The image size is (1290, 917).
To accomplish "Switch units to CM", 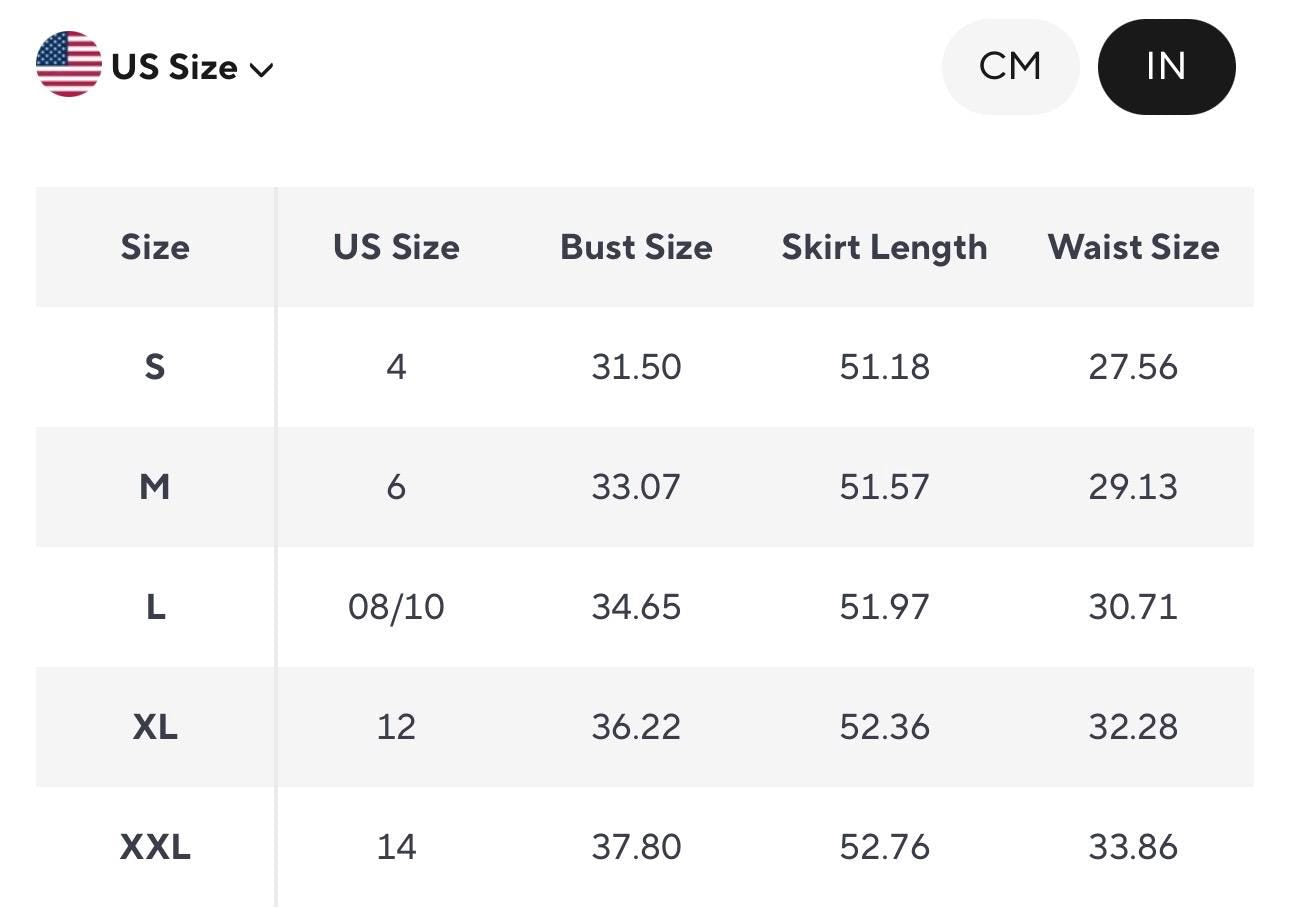I will click(x=1010, y=66).
